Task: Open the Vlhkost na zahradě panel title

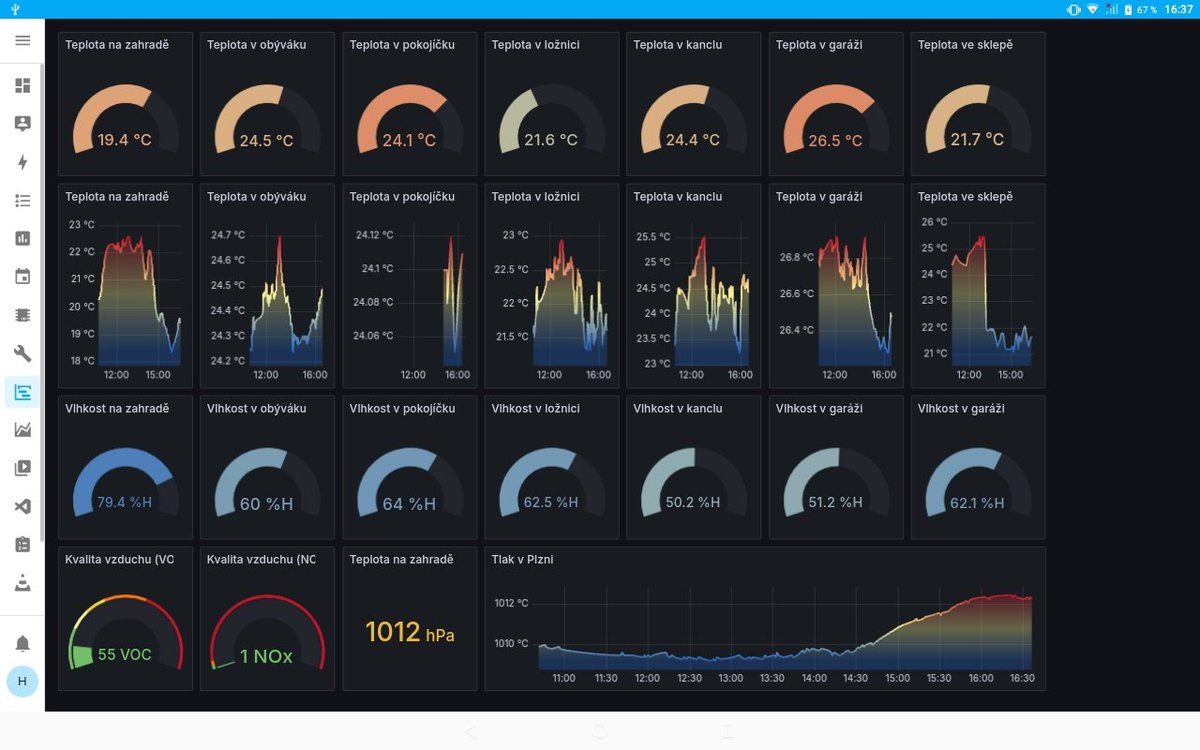Action: [x=117, y=409]
